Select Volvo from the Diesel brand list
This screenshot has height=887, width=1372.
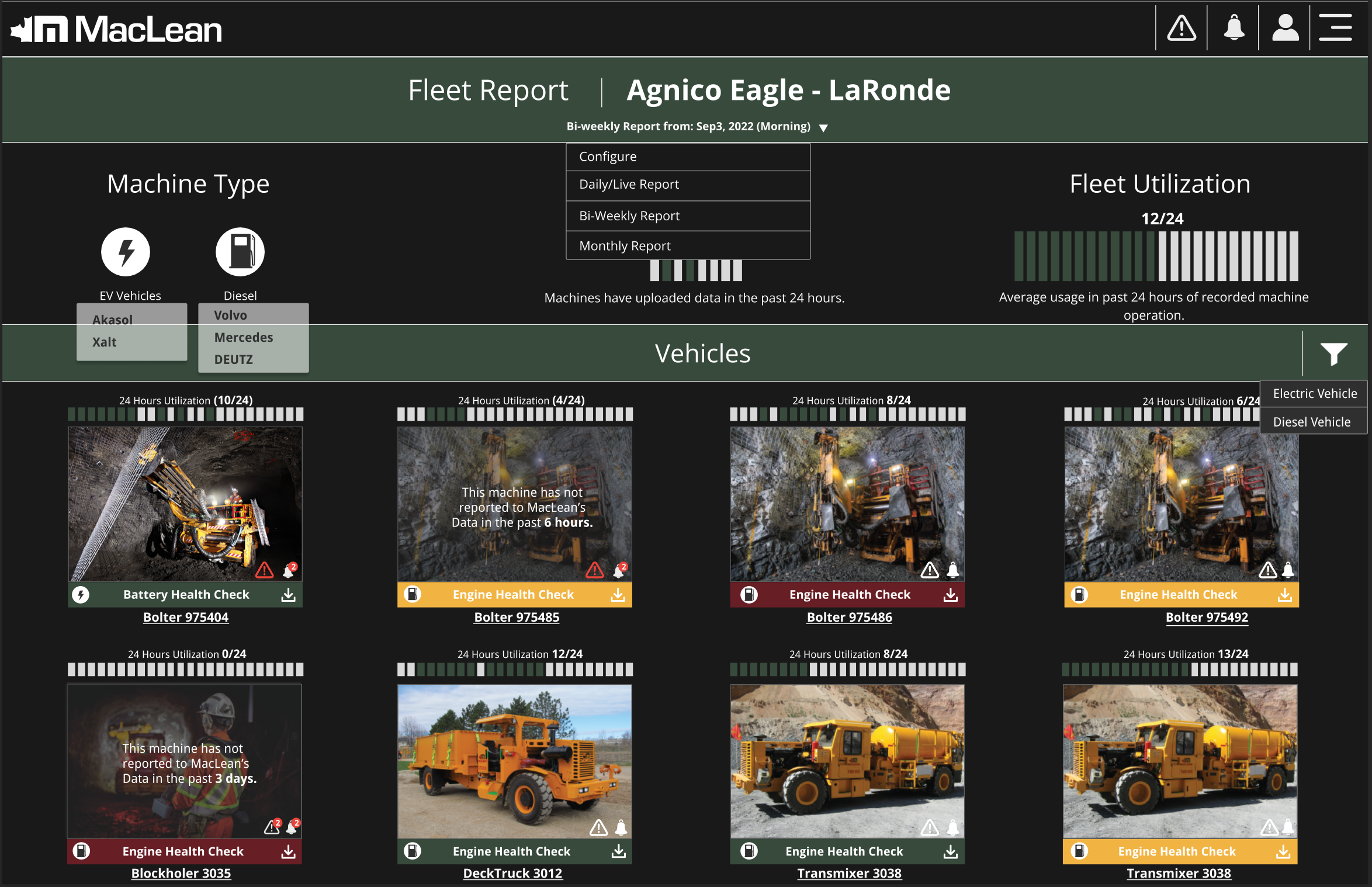231,315
